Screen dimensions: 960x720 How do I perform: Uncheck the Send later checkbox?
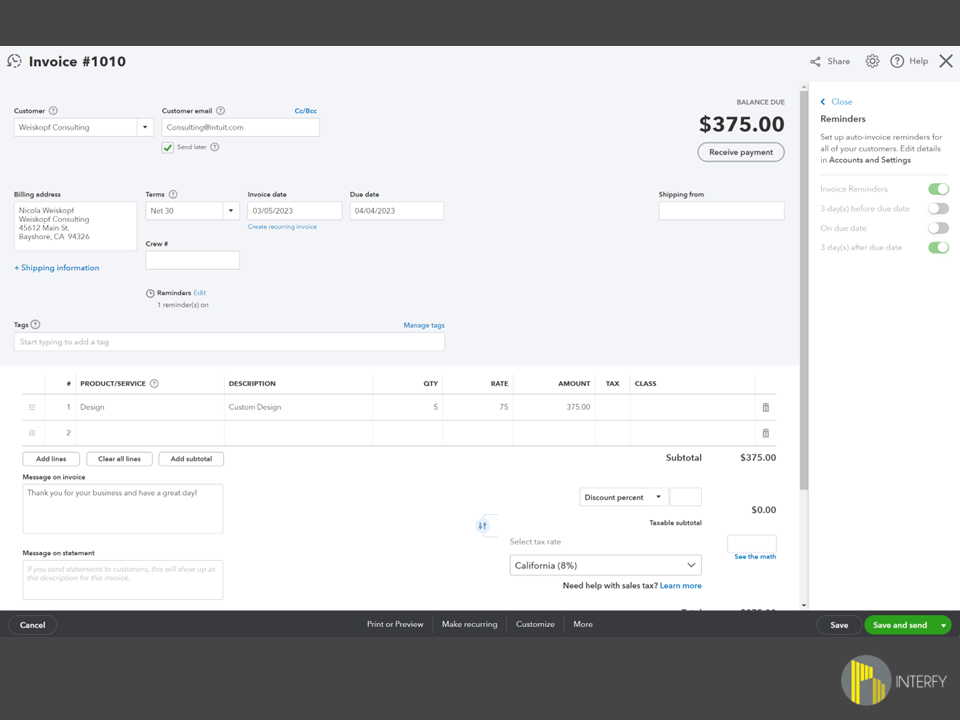pos(168,148)
